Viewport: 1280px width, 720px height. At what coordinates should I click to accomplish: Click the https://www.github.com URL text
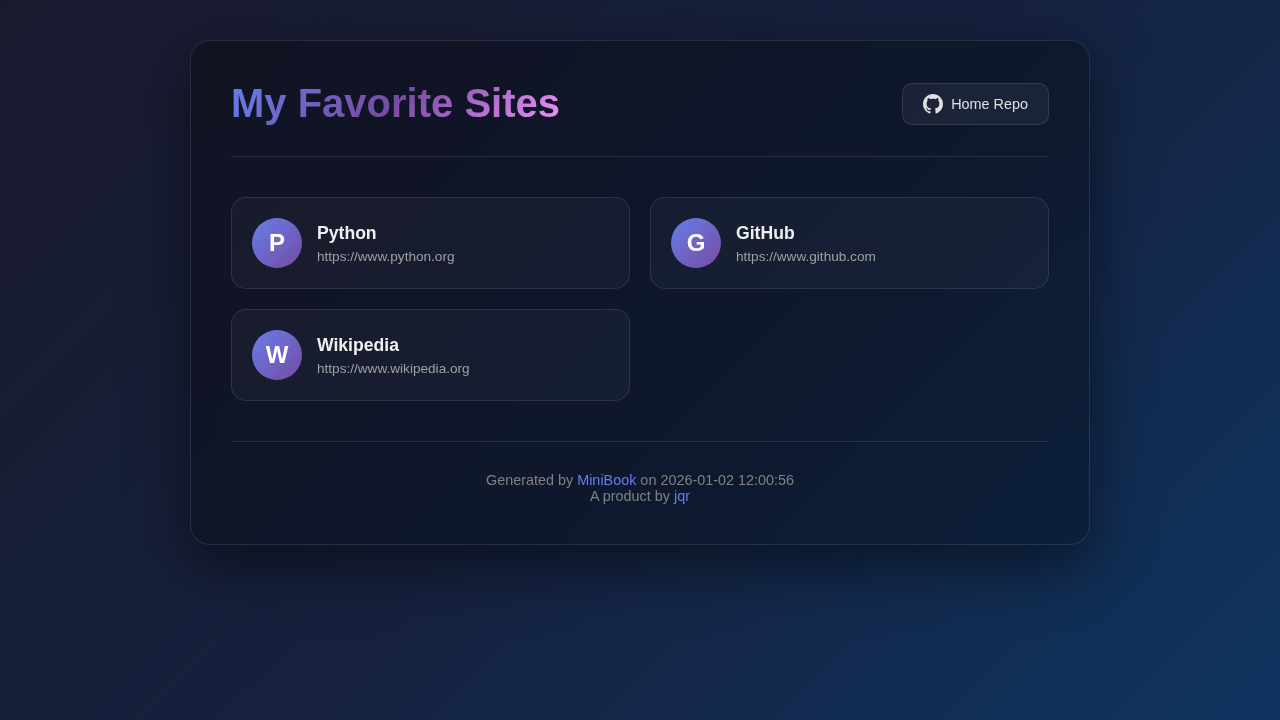806,257
